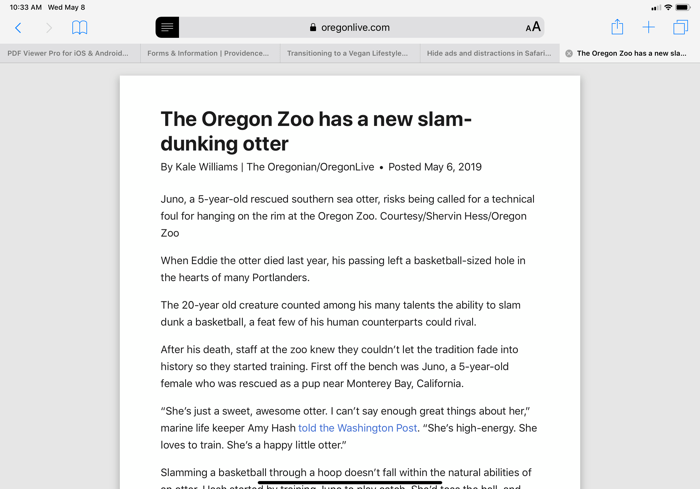
Task: Tap the forward navigation arrow
Action: tap(48, 28)
